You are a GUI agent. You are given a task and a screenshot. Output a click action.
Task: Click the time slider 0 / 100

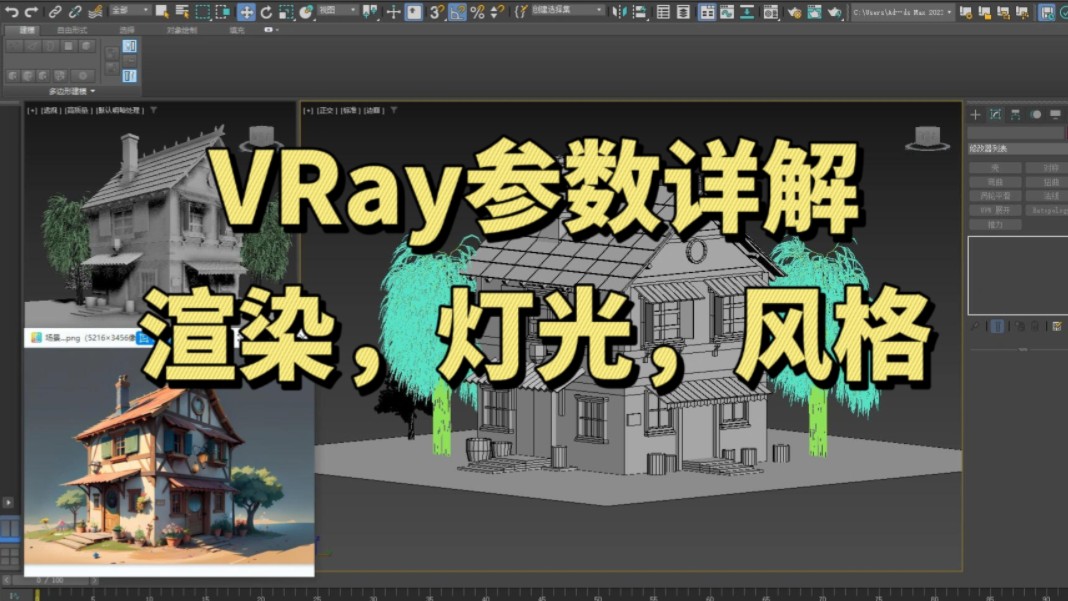point(50,581)
